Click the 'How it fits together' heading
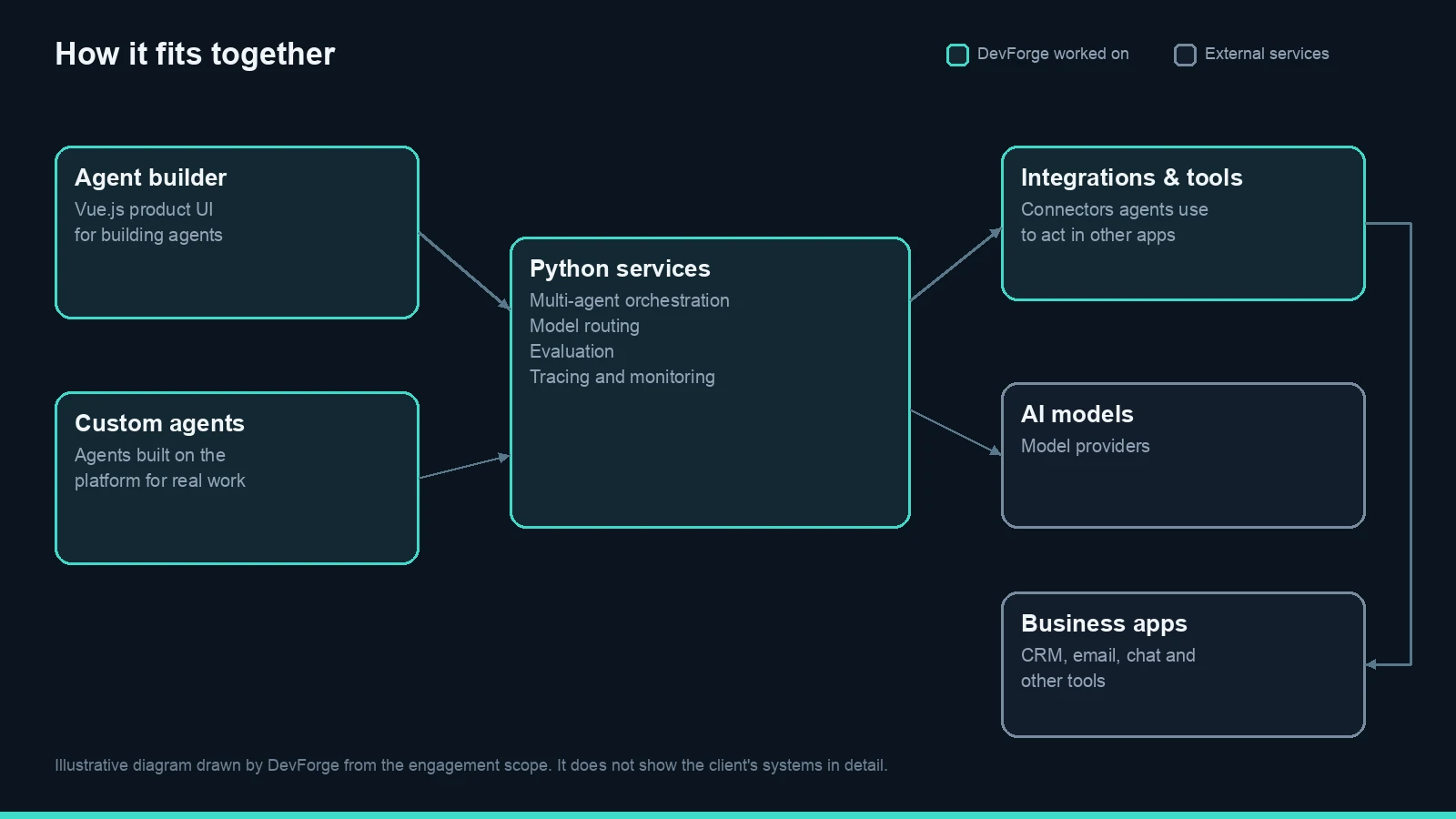This screenshot has height=819, width=1456. (195, 55)
